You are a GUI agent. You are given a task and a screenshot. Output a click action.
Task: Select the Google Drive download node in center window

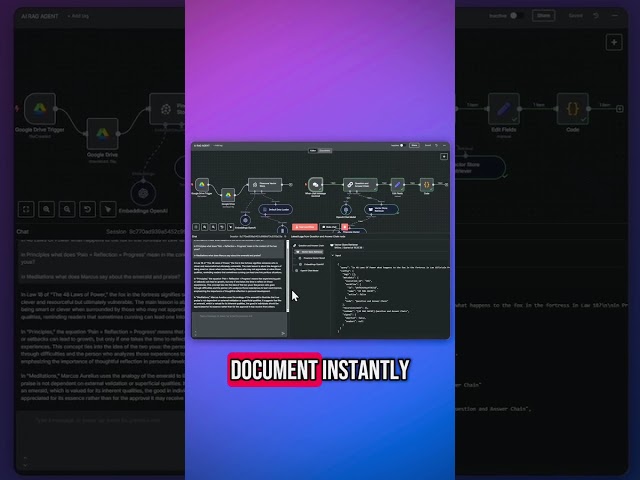(x=228, y=195)
